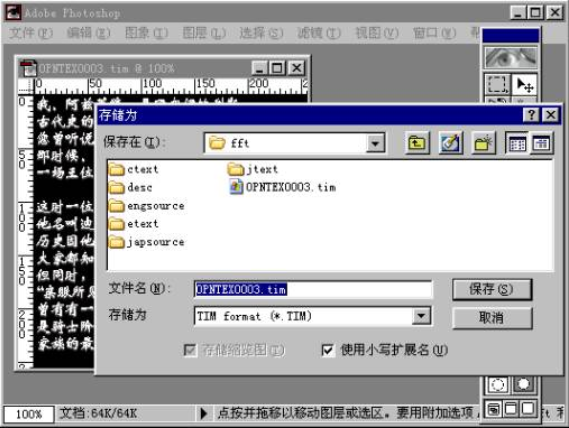
Task: Open the 文件 (File) menu
Action: 31,33
